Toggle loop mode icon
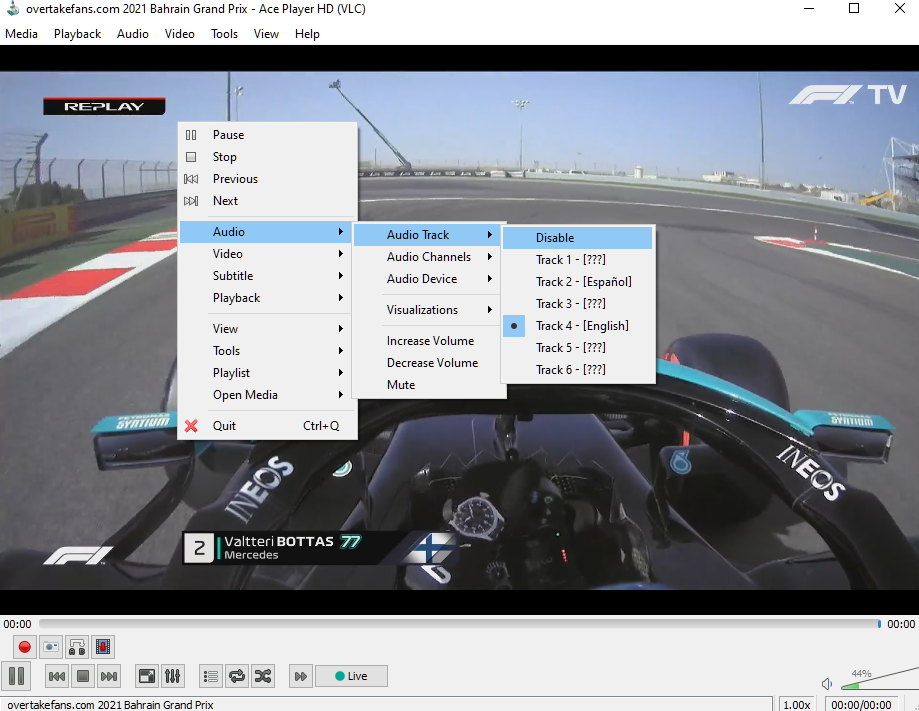919x711 pixels. click(237, 676)
